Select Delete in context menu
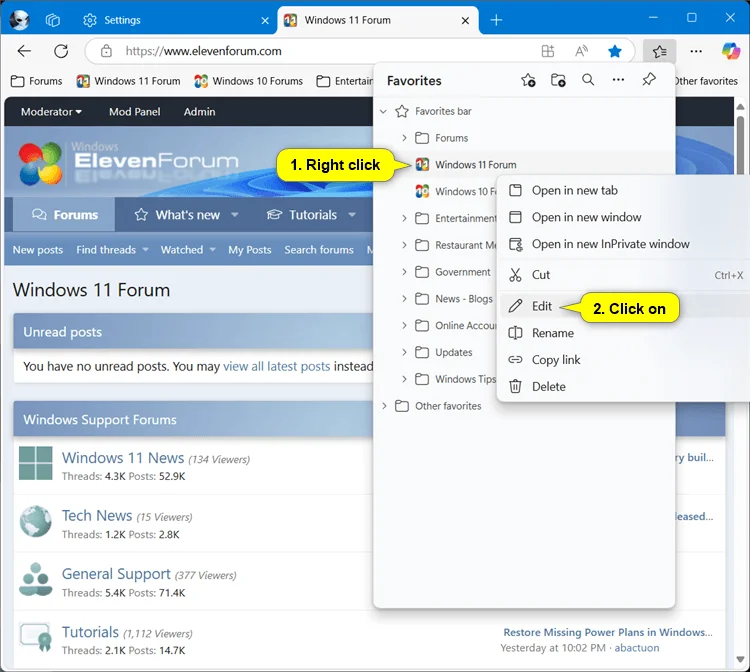The width and height of the screenshot is (750, 672). pyautogui.click(x=625, y=386)
